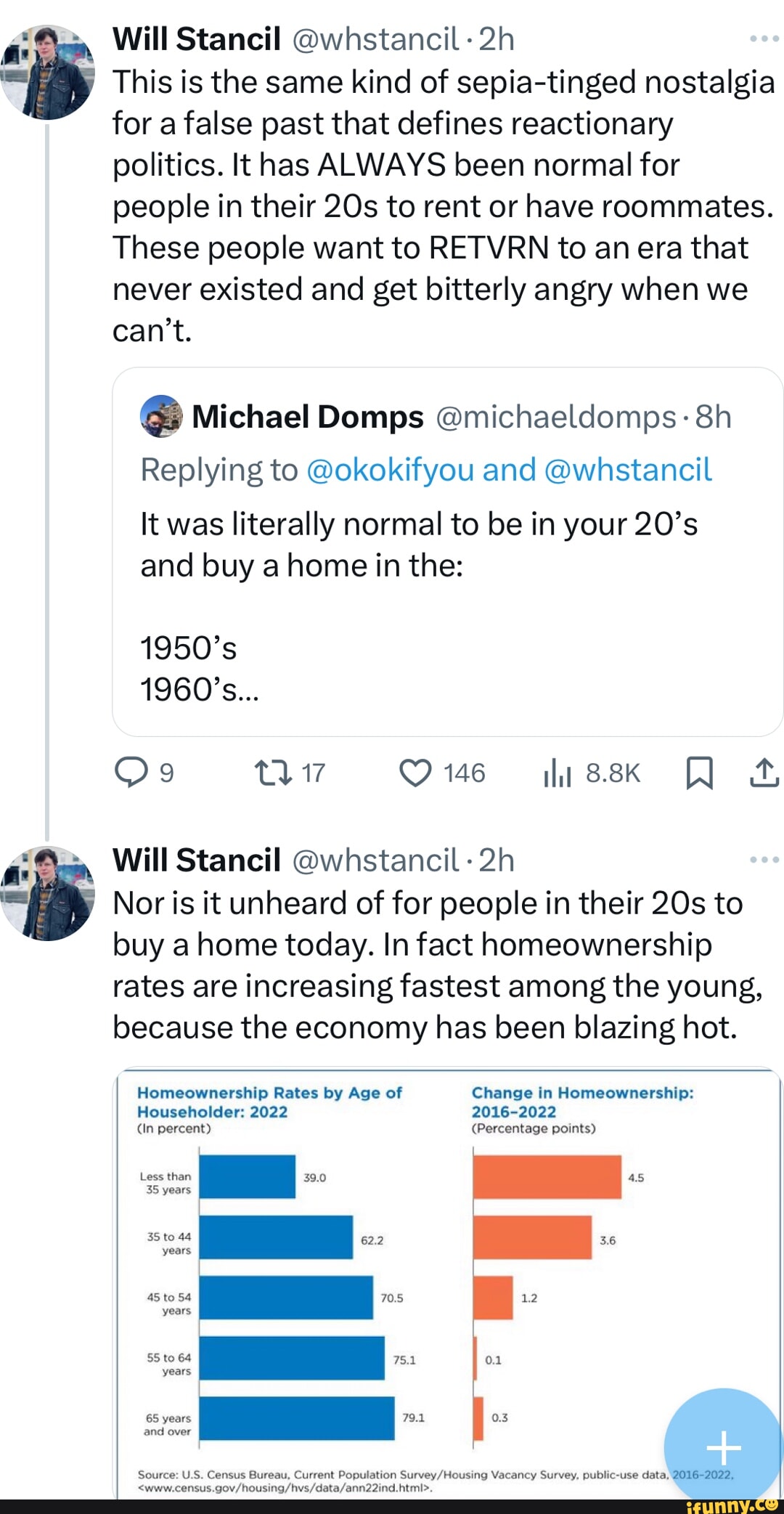Tap the blue compose plus button

[723, 1448]
